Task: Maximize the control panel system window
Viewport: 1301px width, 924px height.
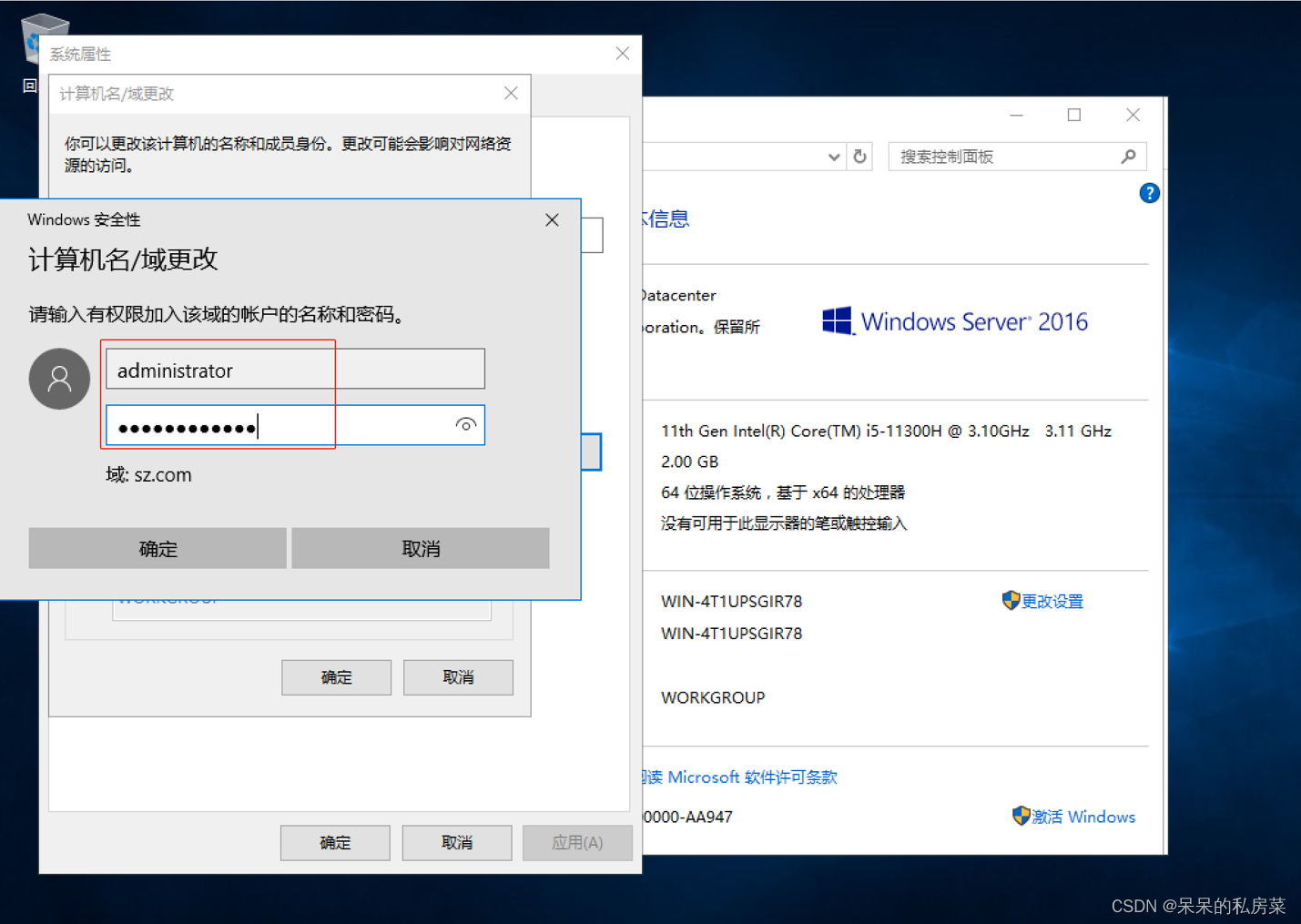Action: (x=1074, y=115)
